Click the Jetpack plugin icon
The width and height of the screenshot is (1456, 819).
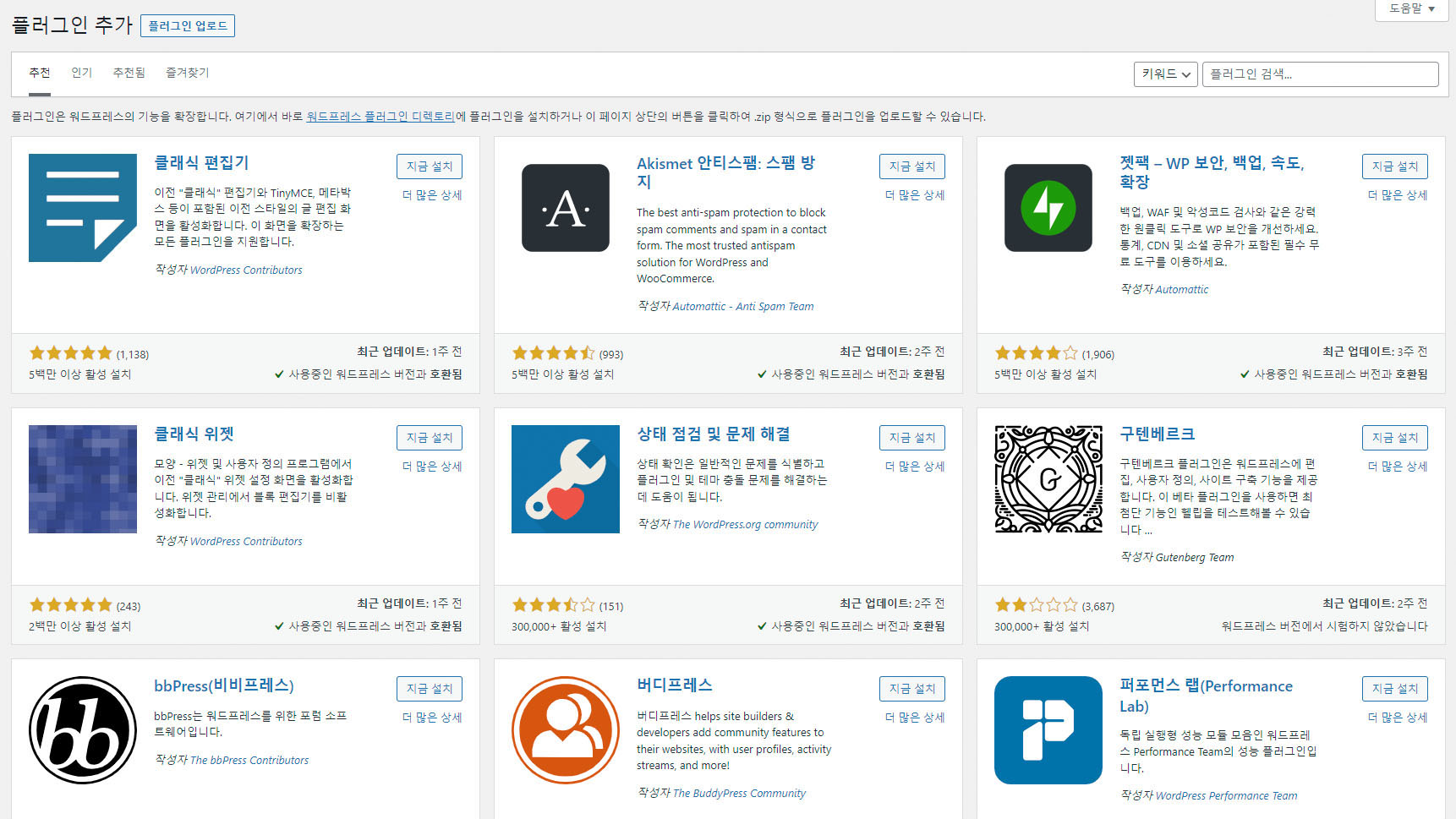[x=1048, y=208]
